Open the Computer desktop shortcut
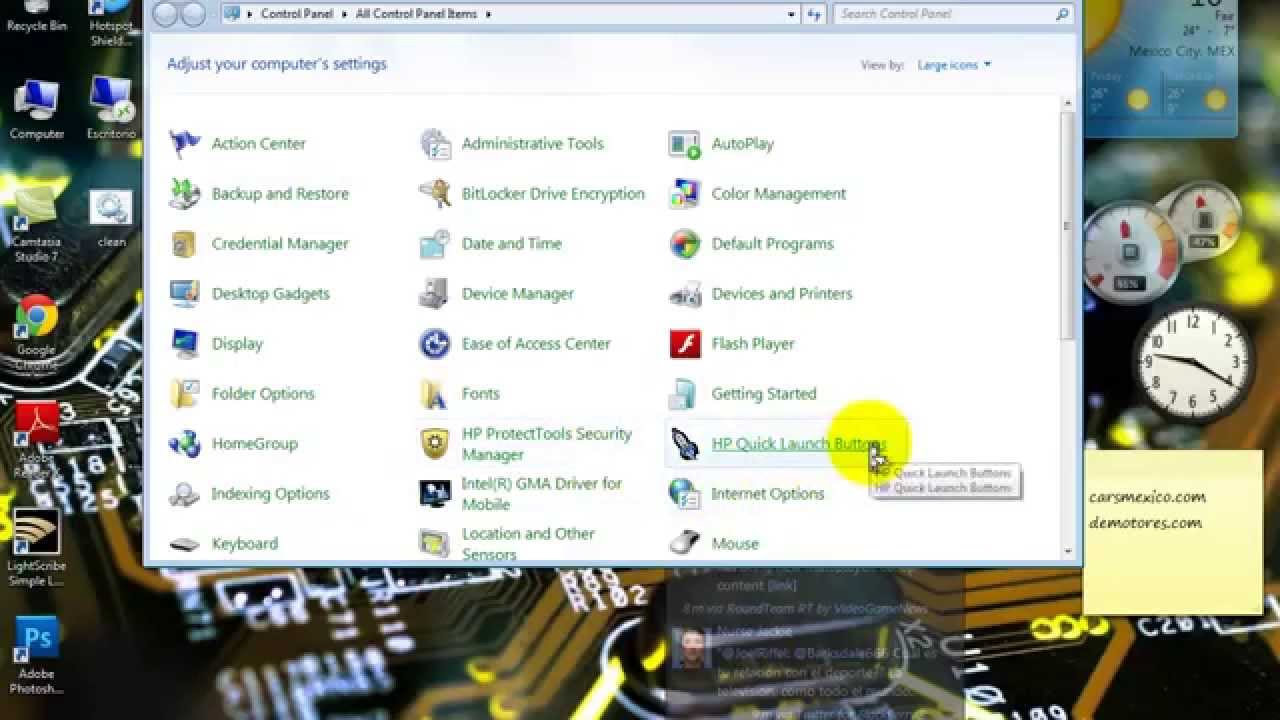The image size is (1280, 720). pos(37,109)
